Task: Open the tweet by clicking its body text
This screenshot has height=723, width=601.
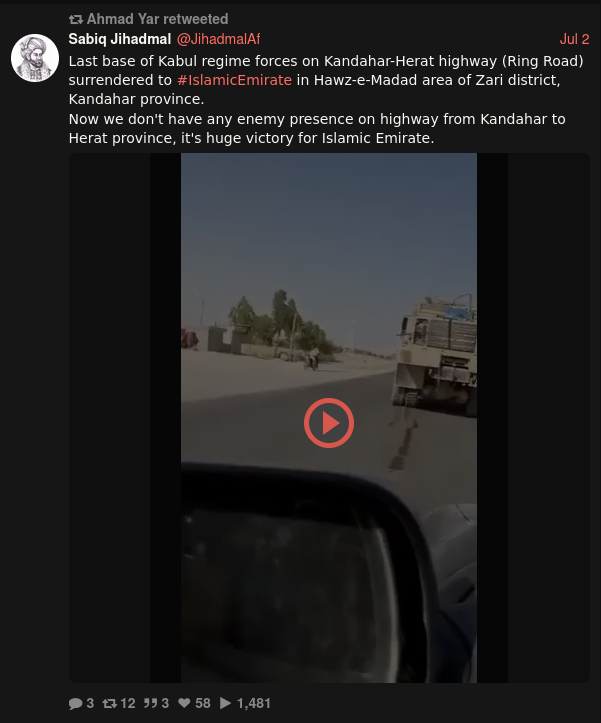Action: pos(326,100)
